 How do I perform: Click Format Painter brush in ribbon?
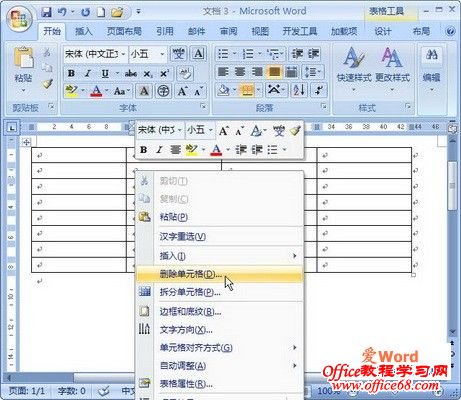47,83
